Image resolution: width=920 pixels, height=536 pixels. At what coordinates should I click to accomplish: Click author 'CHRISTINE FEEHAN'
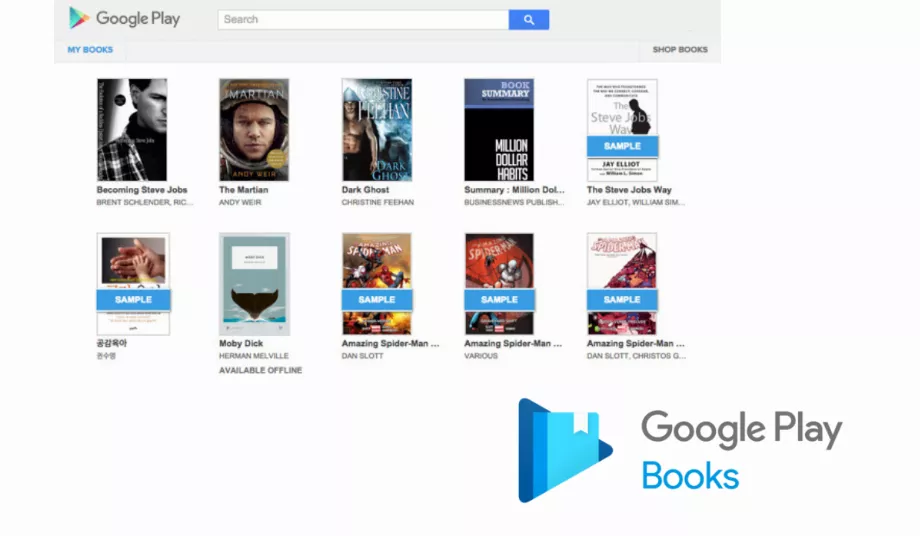pyautogui.click(x=378, y=202)
